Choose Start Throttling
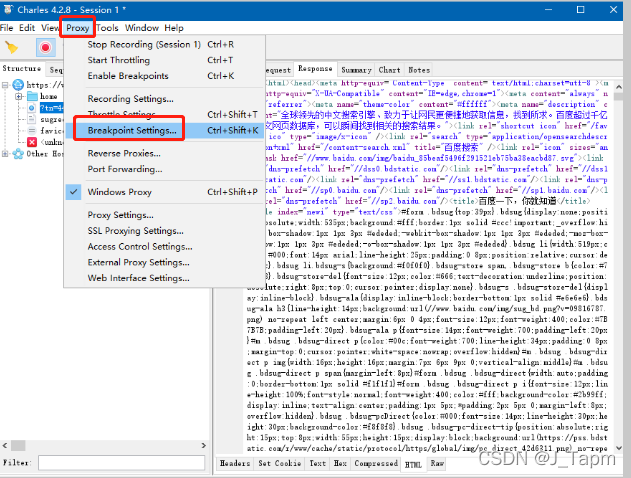Screen dimensions: 631x478 (164, 60)
